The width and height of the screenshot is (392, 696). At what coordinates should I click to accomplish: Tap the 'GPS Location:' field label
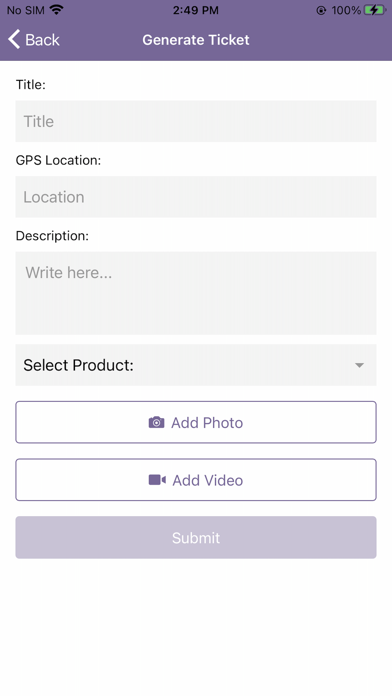(x=58, y=160)
